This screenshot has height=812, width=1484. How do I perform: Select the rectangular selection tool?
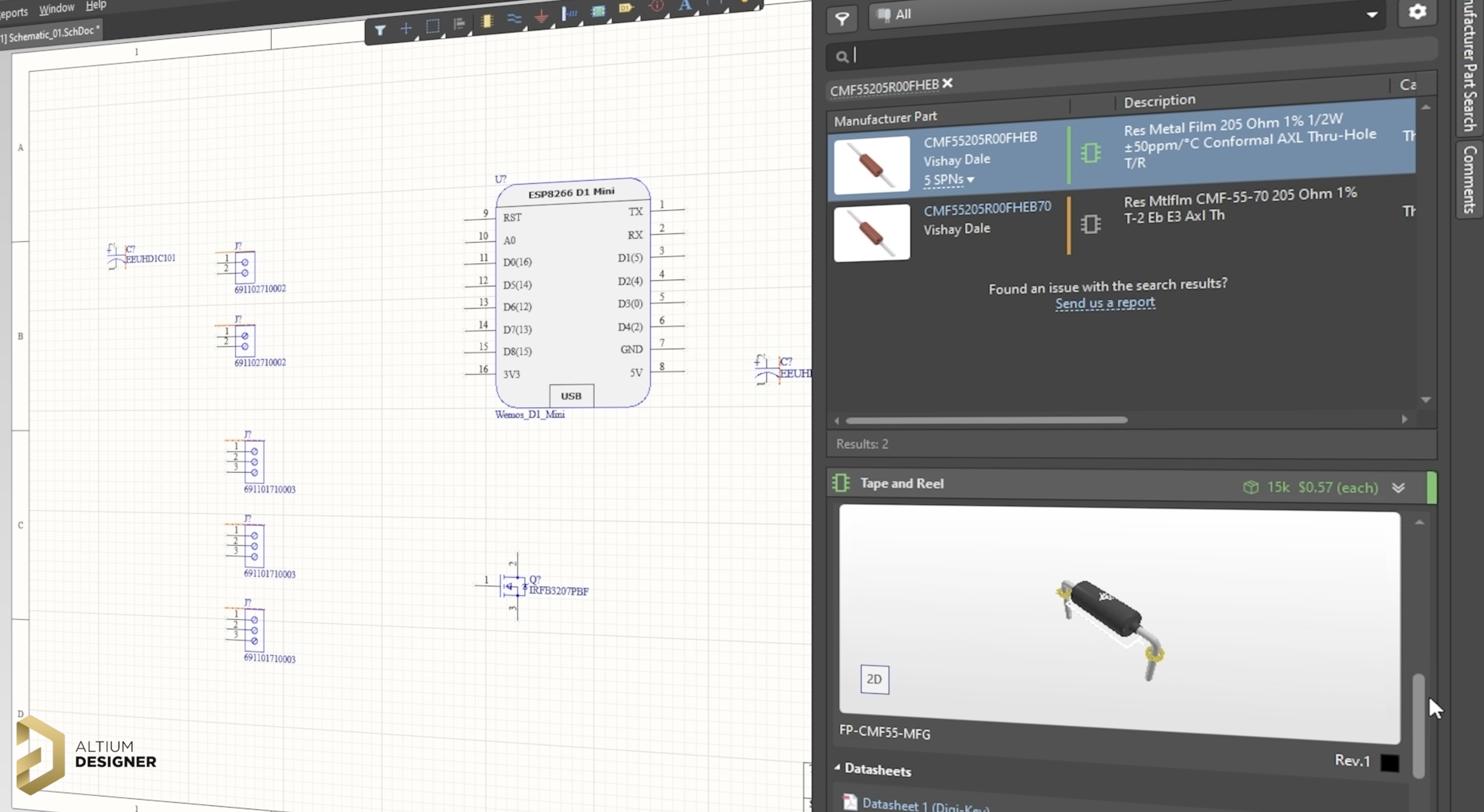[432, 26]
